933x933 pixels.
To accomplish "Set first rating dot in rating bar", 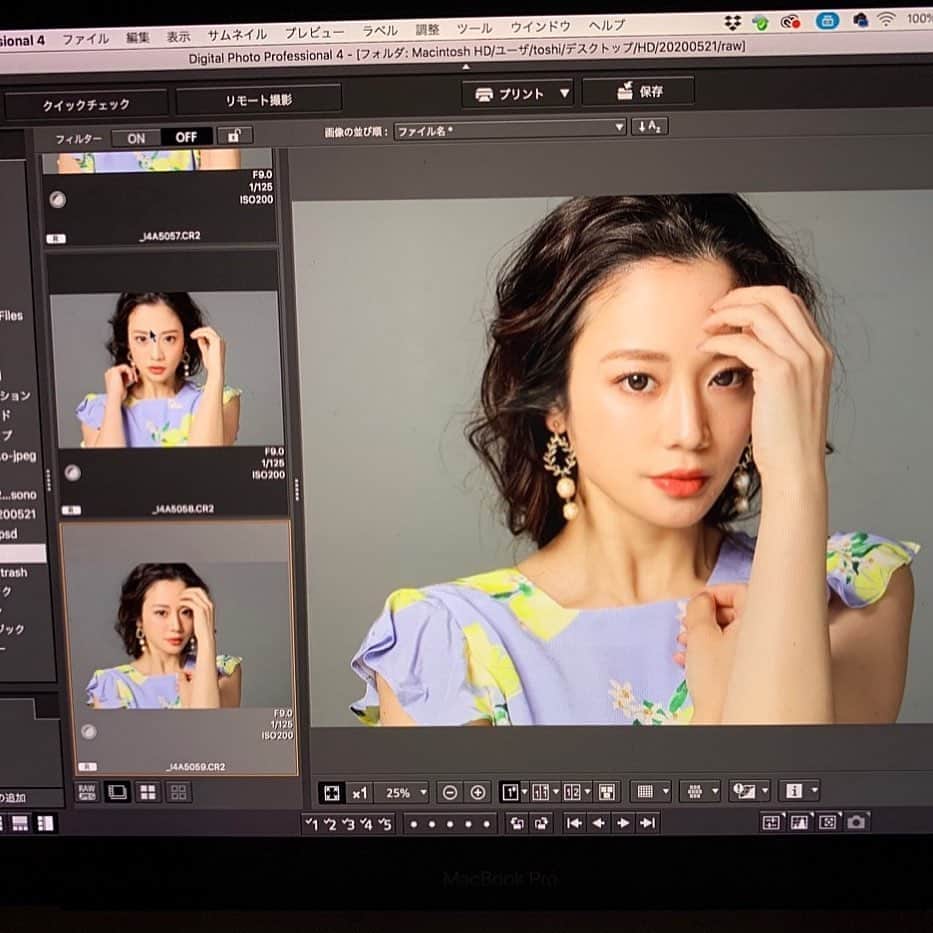I will click(x=414, y=825).
